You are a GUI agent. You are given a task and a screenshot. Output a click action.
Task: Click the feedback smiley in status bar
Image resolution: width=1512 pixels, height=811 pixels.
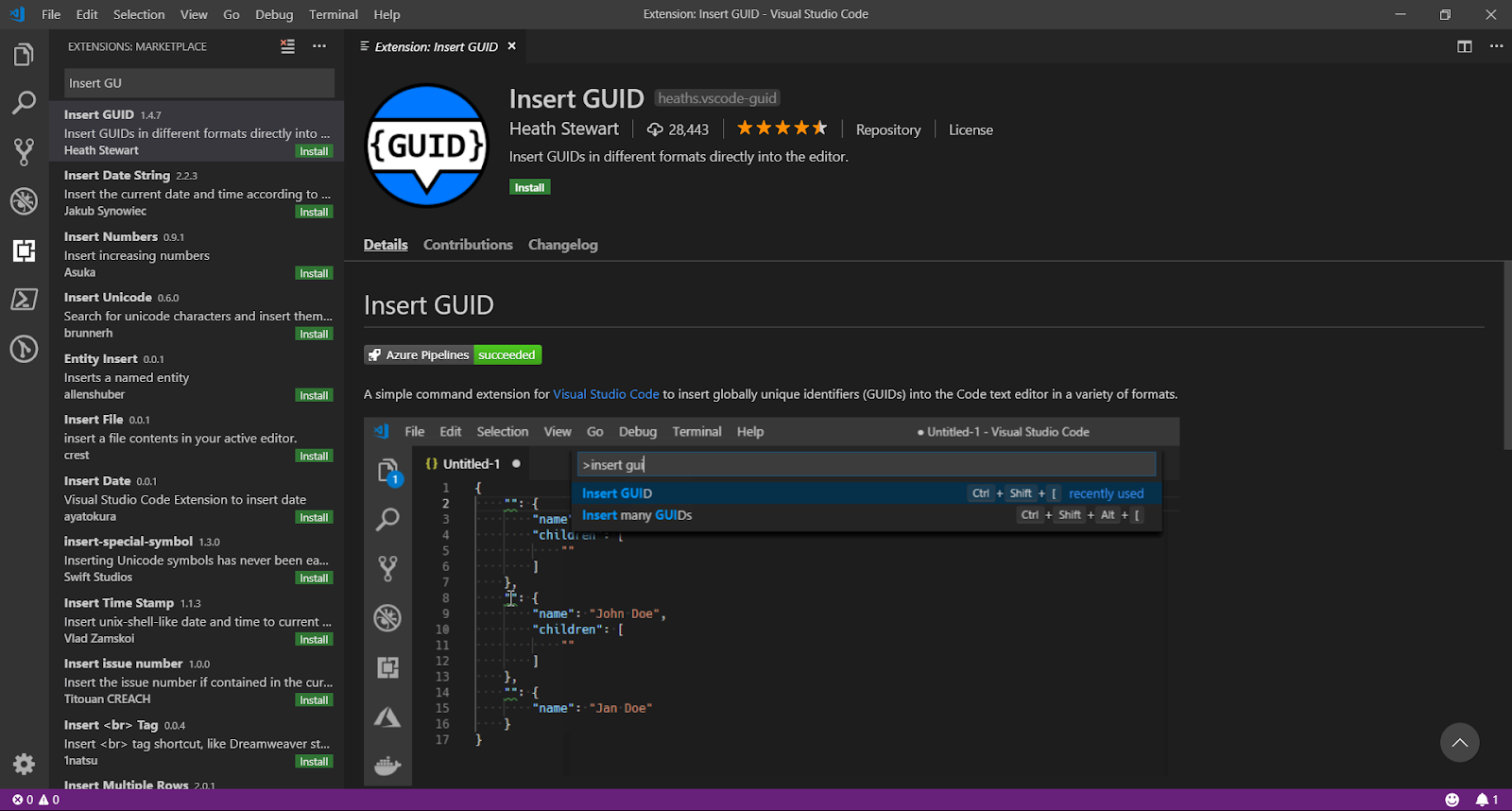coord(1452,800)
